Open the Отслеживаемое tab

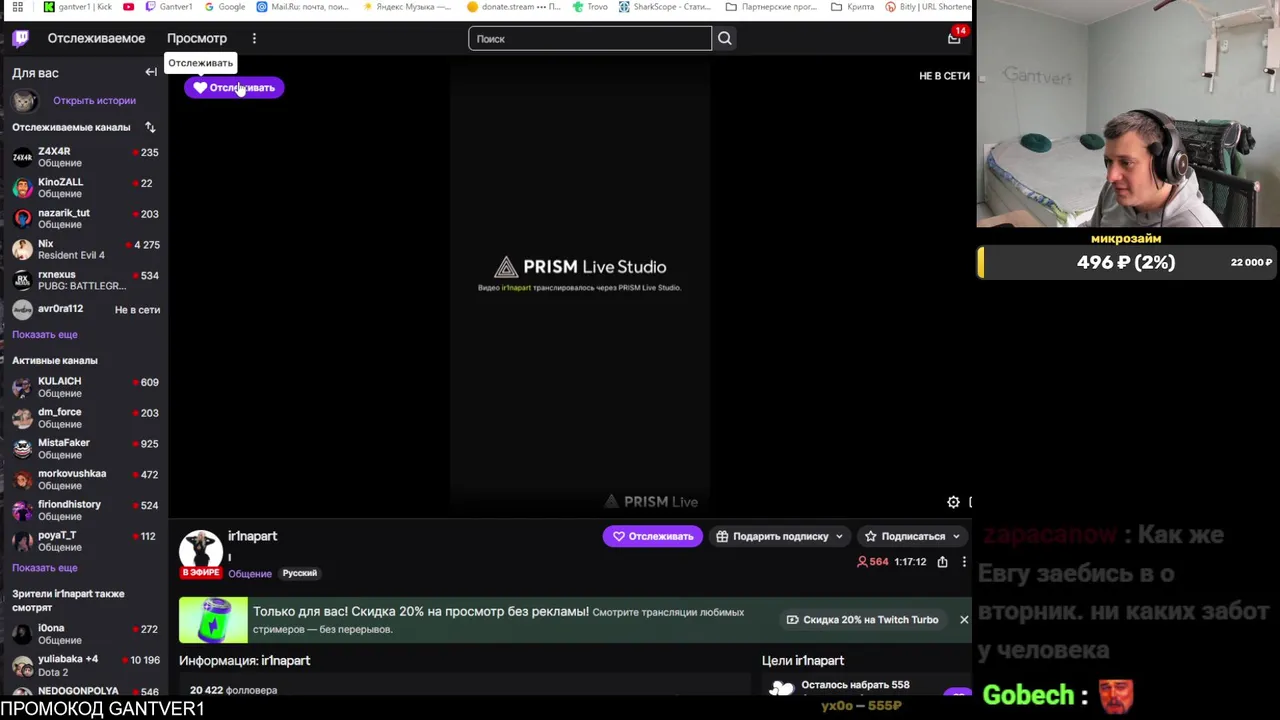(96, 39)
